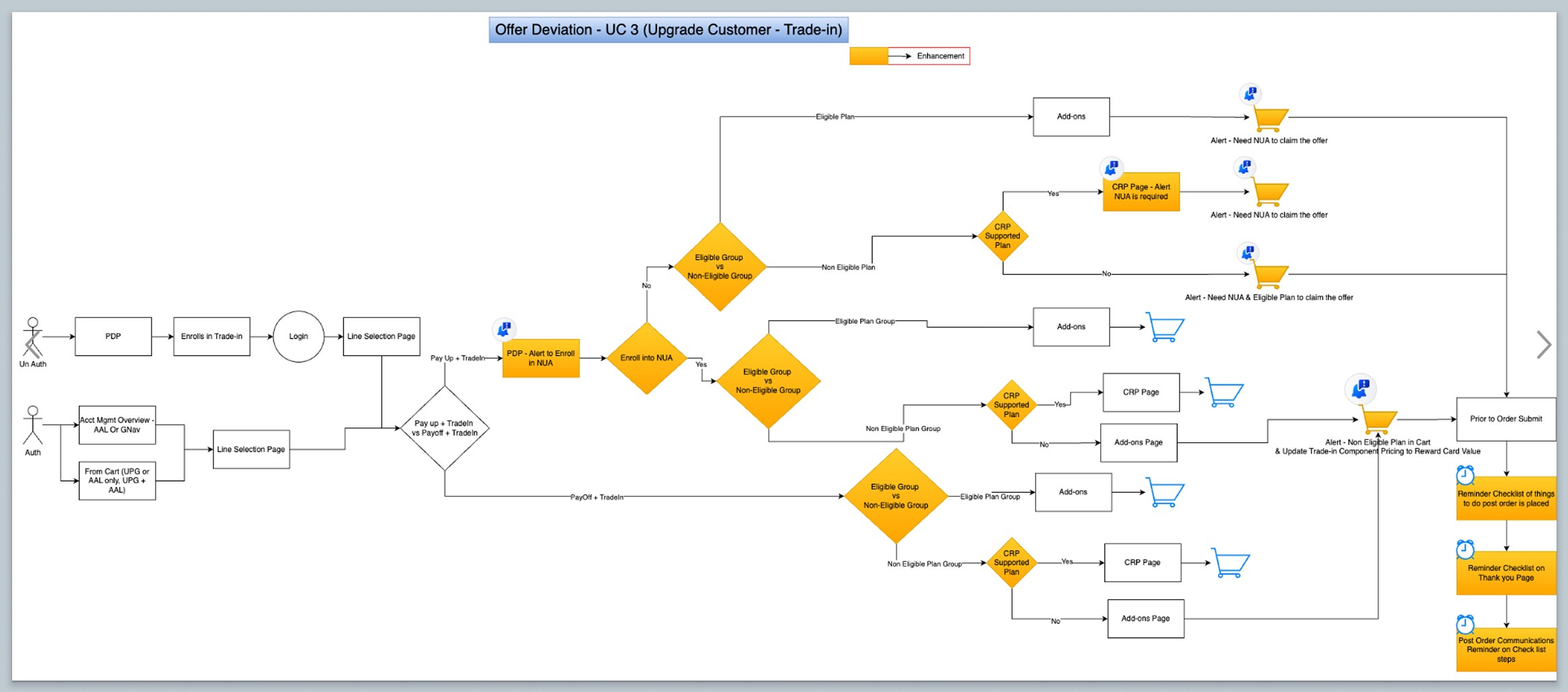The image size is (1568, 692).
Task: Click alert icon above Need NUA & Eligible Plan cart
Action: pos(1248,253)
